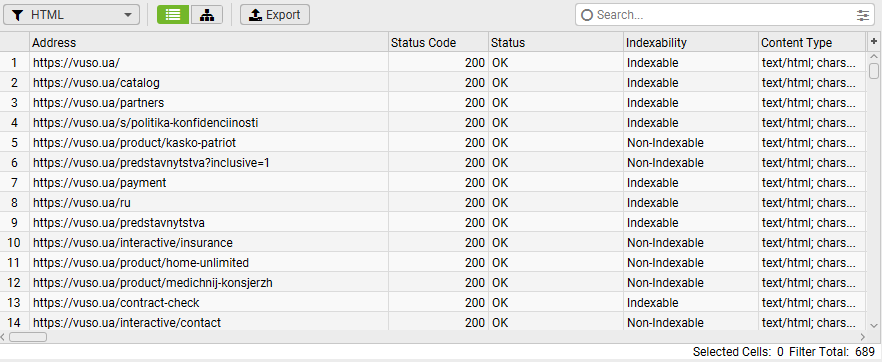
Task: Switch to tree structure view
Action: [x=206, y=15]
